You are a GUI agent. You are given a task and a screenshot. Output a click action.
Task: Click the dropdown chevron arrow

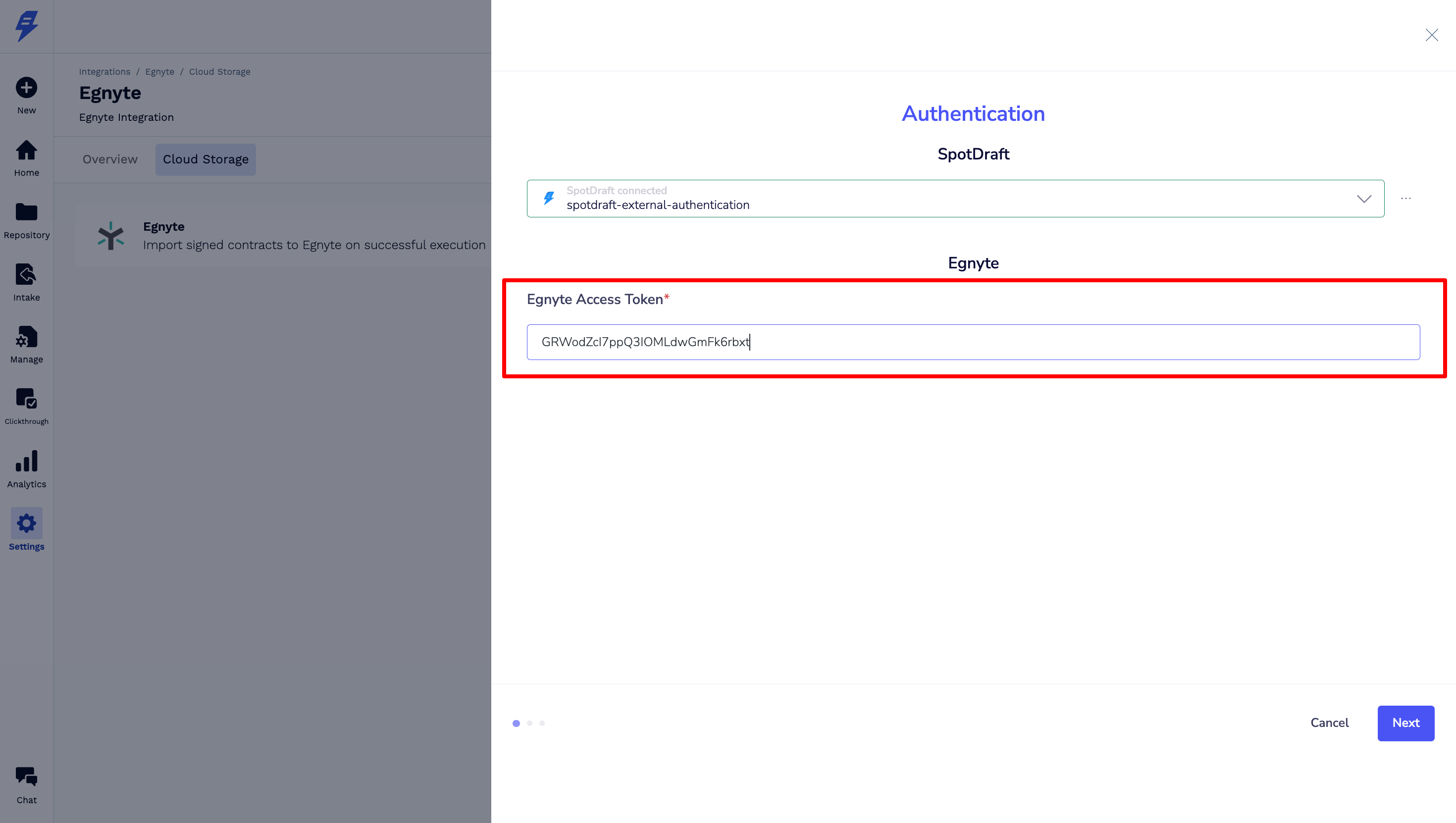(1364, 199)
